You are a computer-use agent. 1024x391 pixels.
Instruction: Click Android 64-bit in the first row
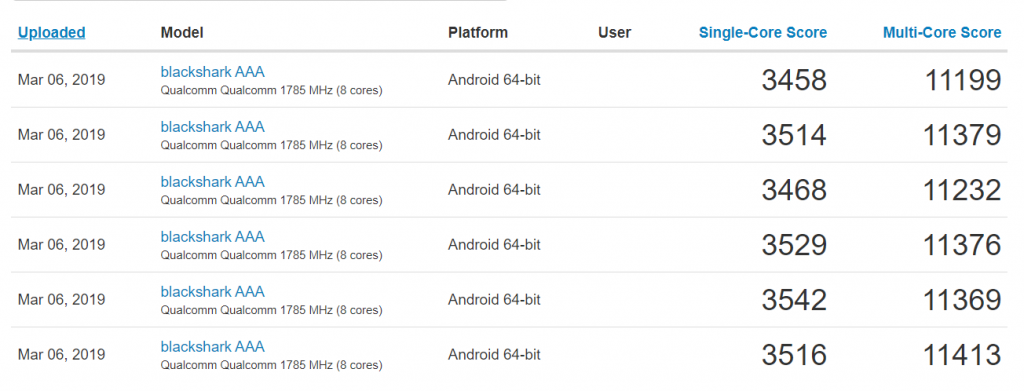pyautogui.click(x=494, y=80)
